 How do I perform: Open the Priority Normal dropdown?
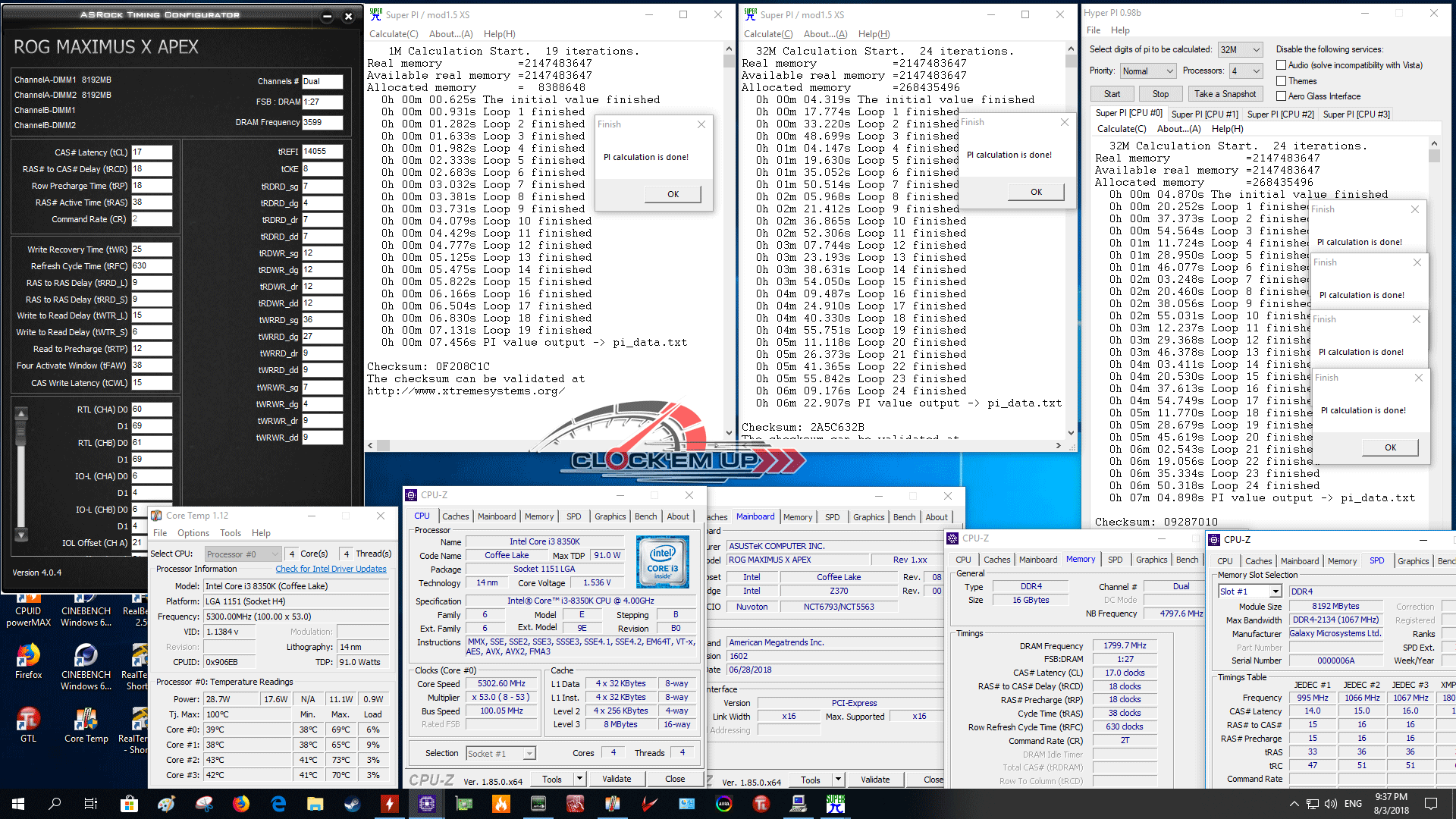(1148, 71)
